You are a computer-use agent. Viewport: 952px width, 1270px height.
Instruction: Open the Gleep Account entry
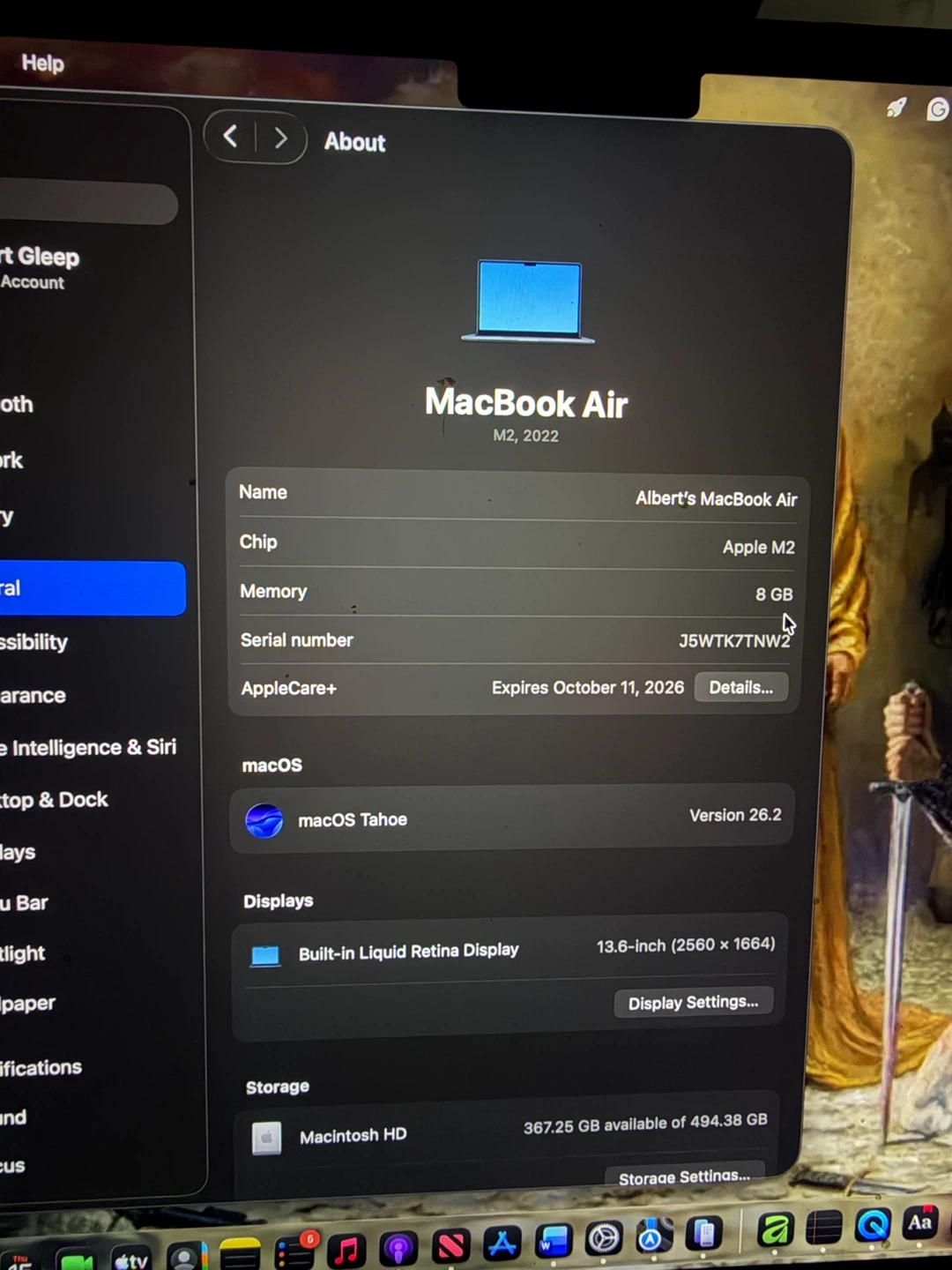[x=42, y=267]
